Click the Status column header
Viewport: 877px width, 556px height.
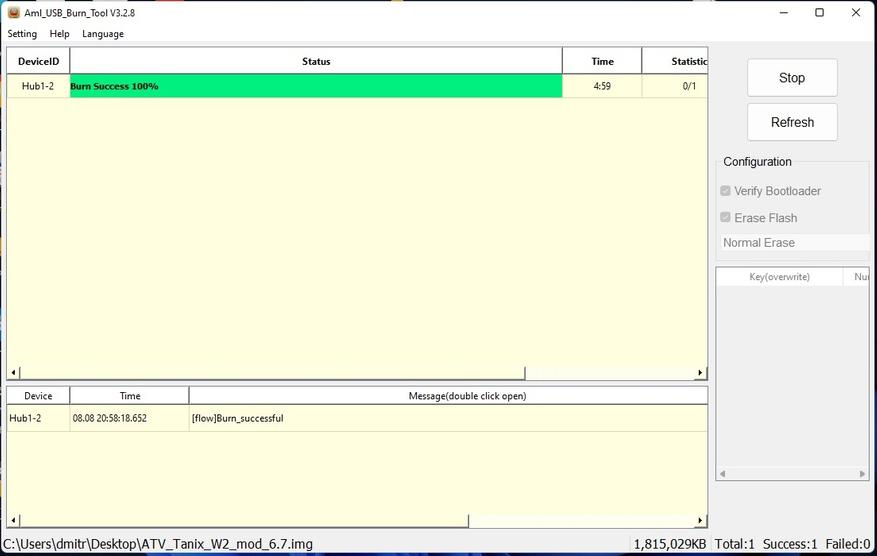click(x=316, y=61)
